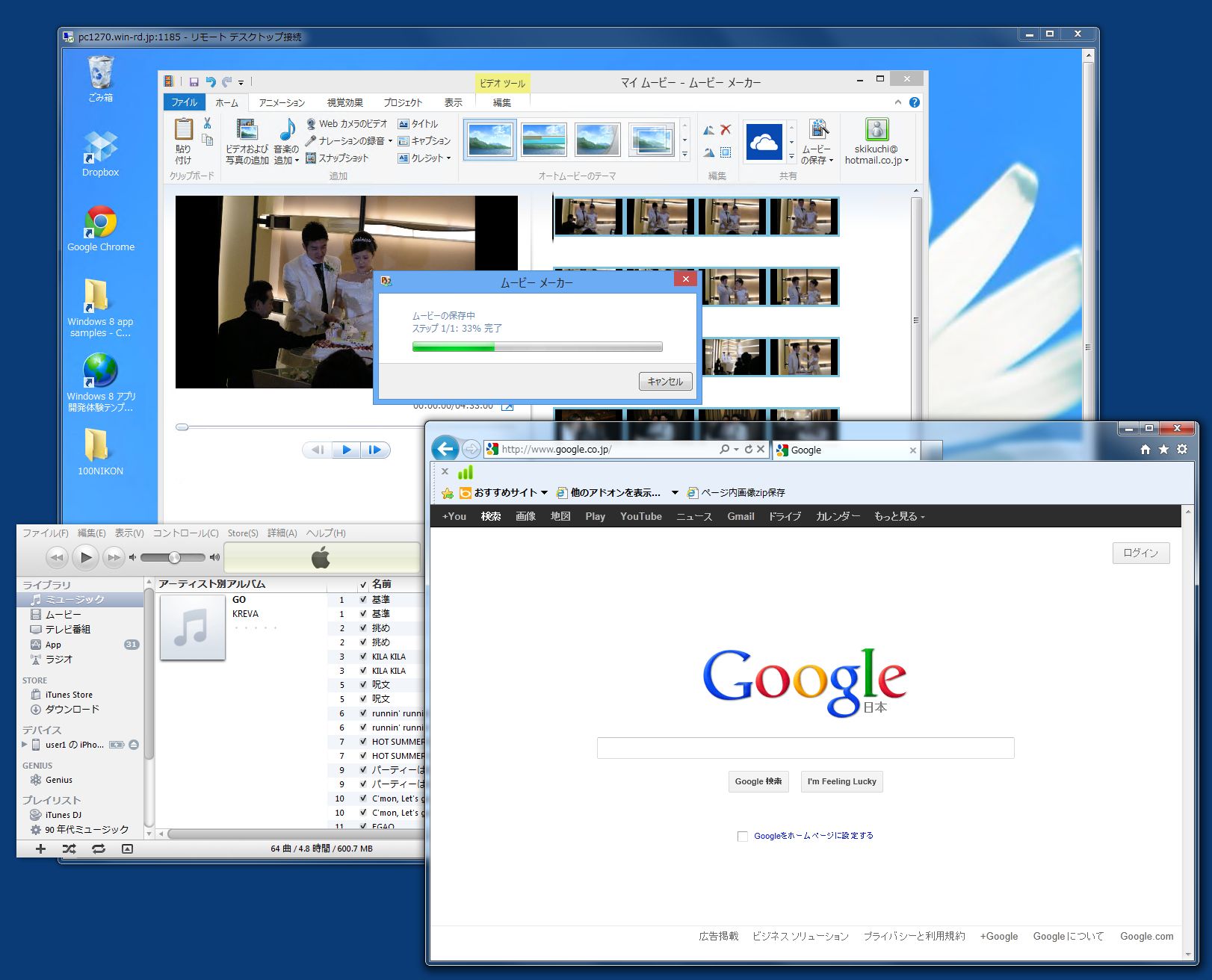Viewport: 1212px width, 980px height.
Task: Toggle the iTunes shuffle icon
Action: click(x=69, y=849)
